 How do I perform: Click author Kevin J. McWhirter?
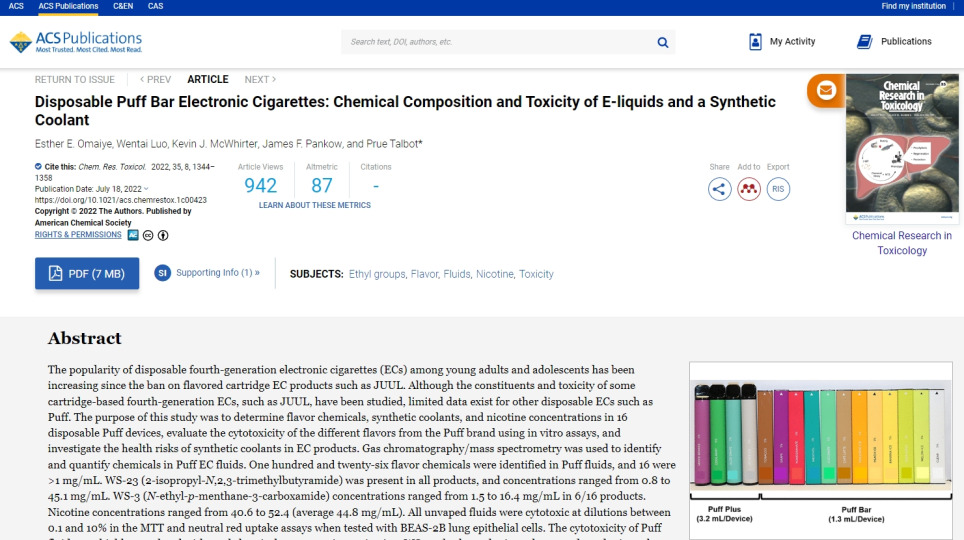[x=214, y=144]
